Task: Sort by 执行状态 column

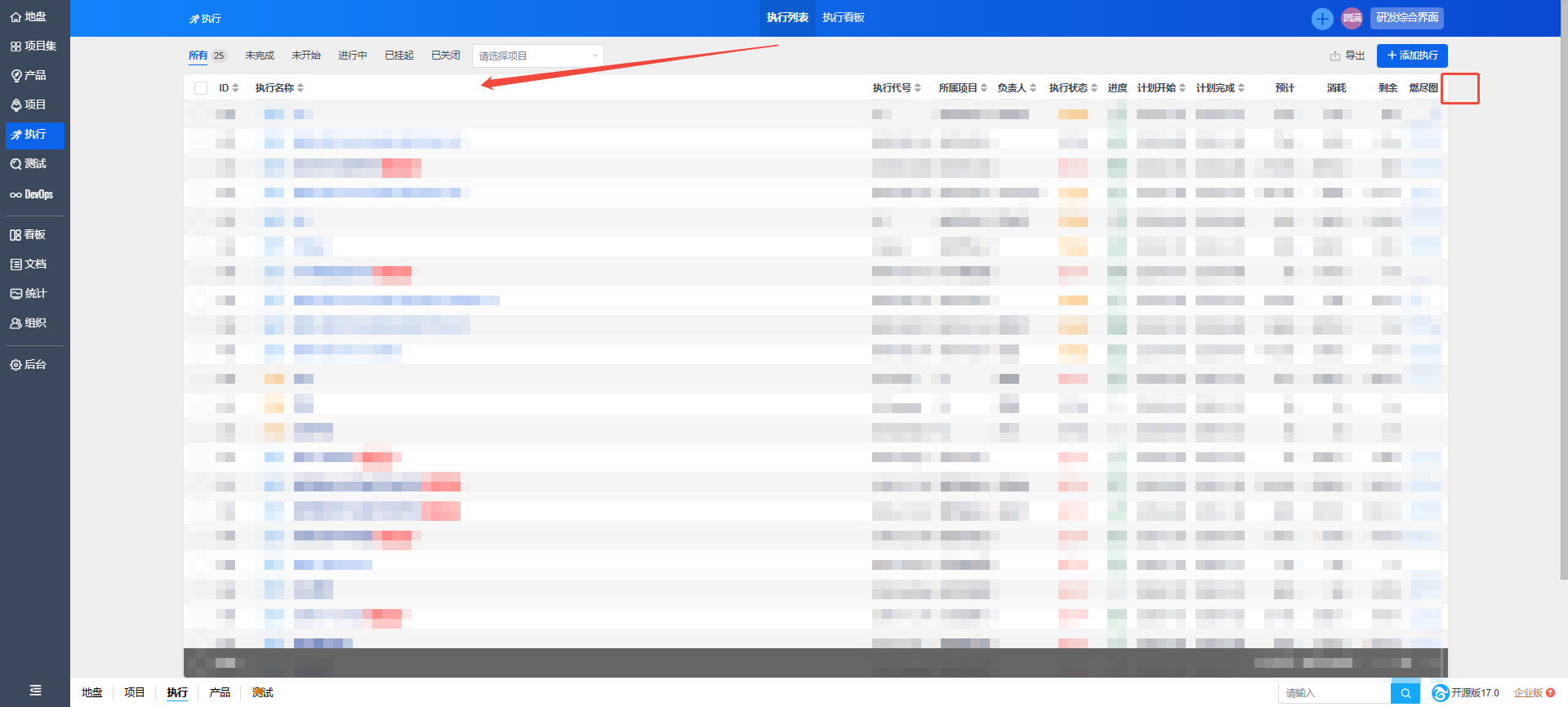Action: (1073, 88)
